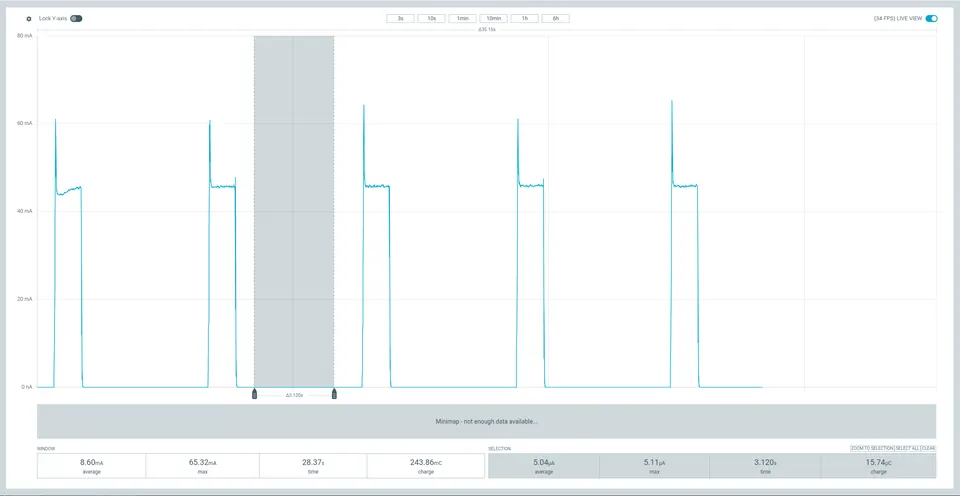Click the WINDOW section heading

pyautogui.click(x=46, y=449)
